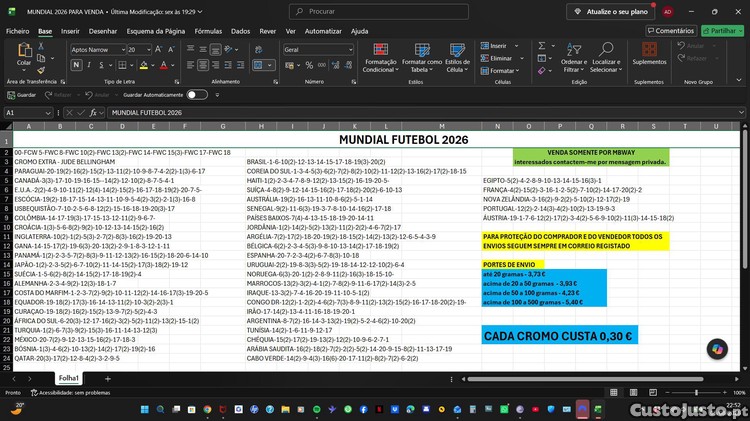The image size is (750, 421).
Task: Switch to Page Break Preview icon
Action: (x=653, y=393)
